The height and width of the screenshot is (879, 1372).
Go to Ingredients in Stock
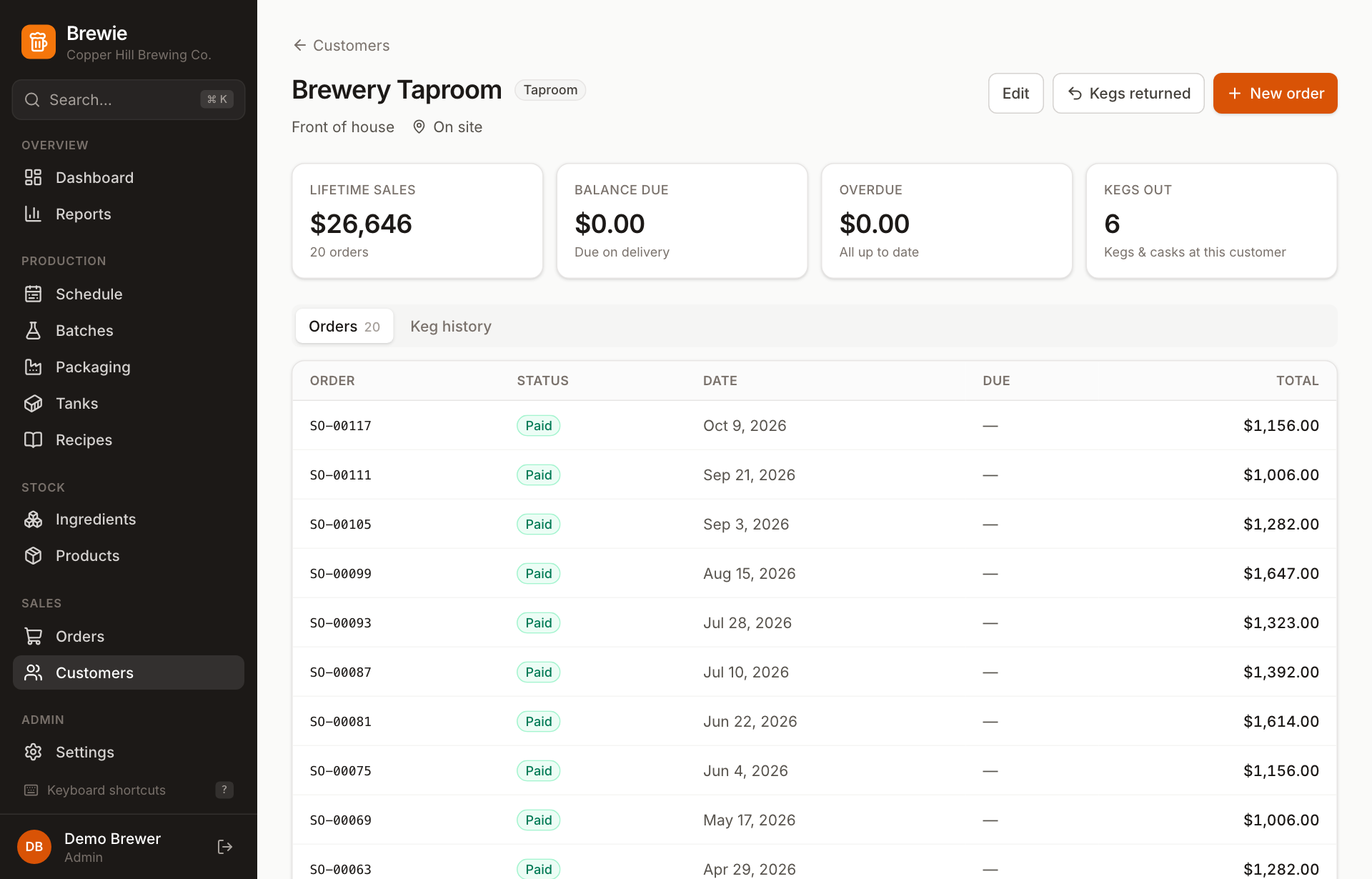pos(129,519)
